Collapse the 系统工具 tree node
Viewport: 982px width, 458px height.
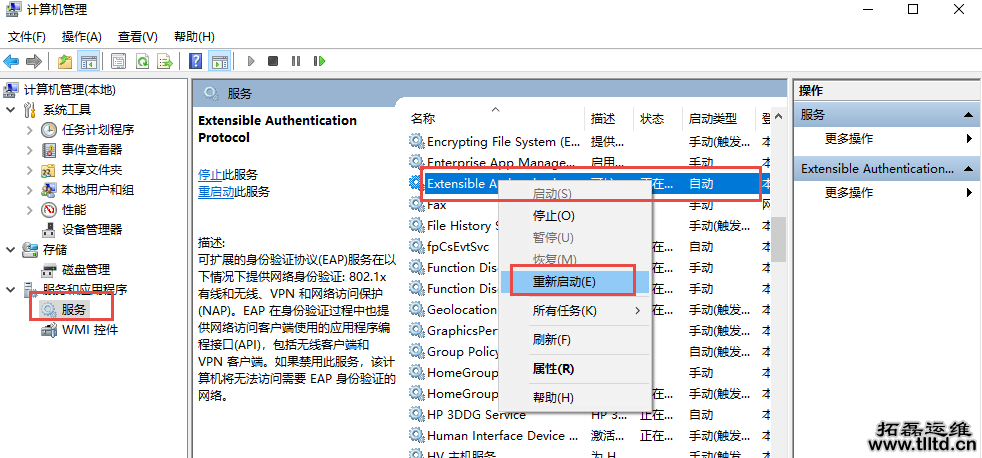[x=11, y=110]
